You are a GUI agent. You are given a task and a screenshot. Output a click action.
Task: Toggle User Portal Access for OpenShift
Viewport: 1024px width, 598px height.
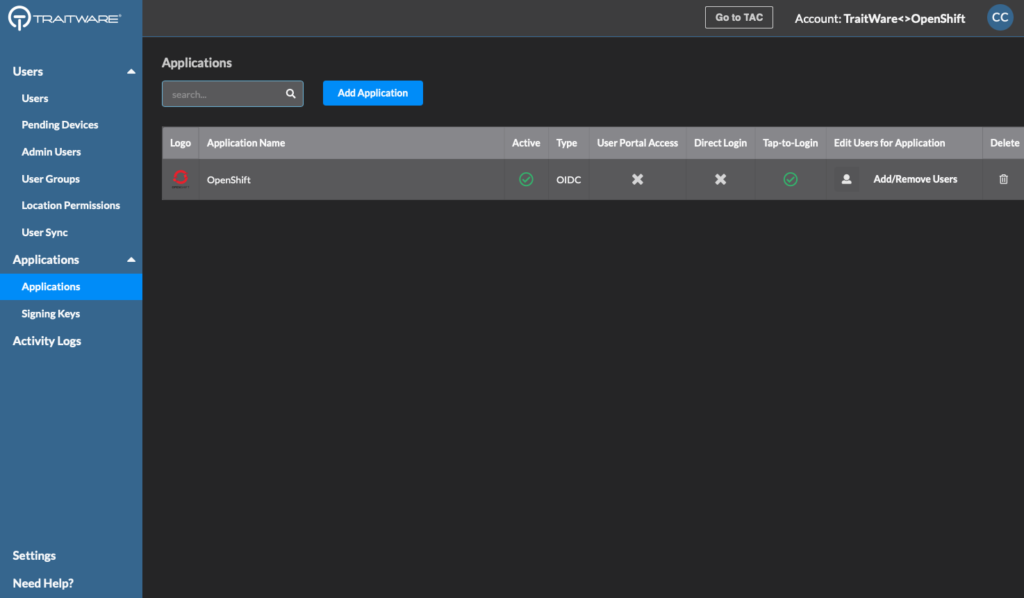[x=637, y=179]
